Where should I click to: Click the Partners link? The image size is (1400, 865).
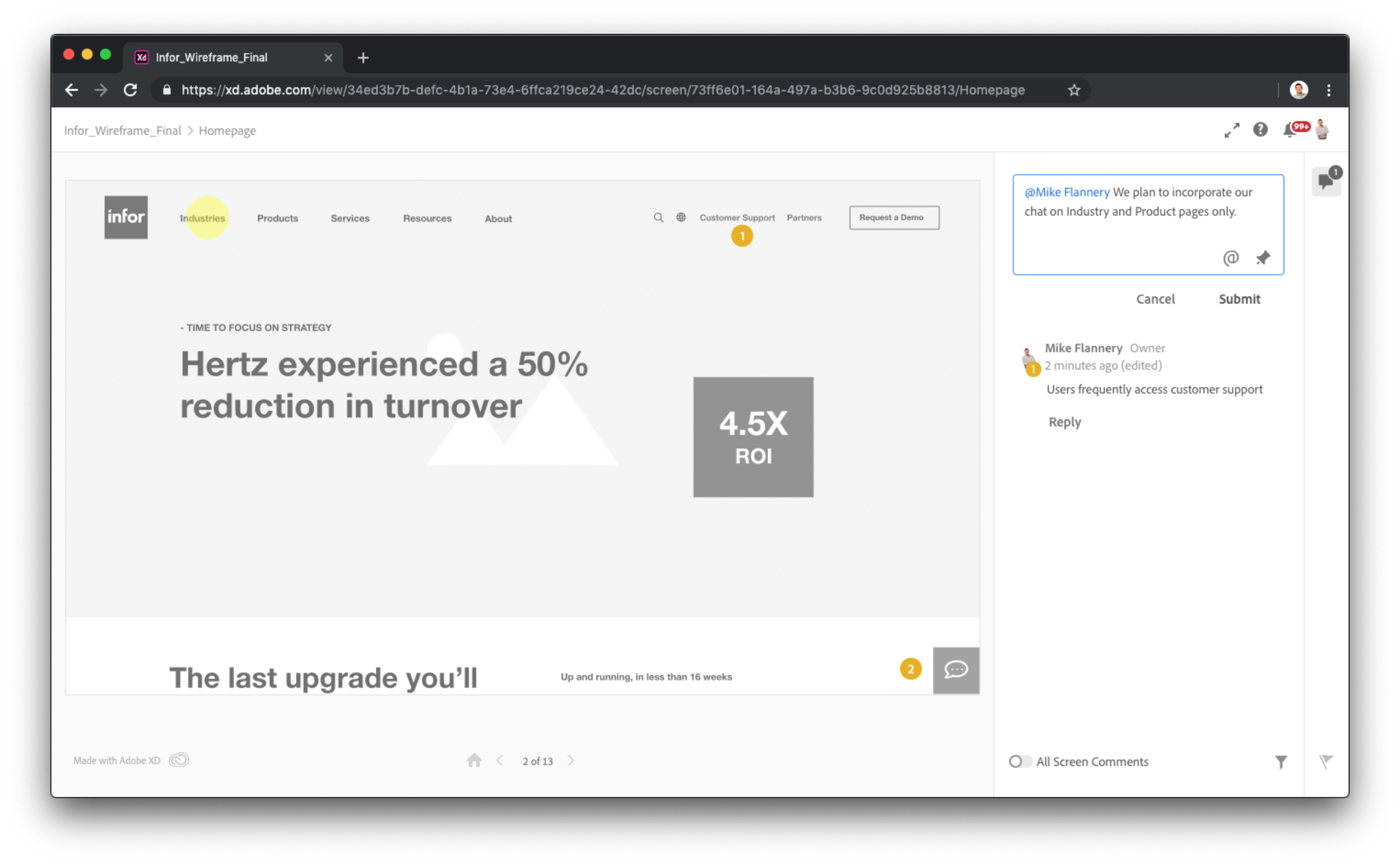pyautogui.click(x=804, y=218)
